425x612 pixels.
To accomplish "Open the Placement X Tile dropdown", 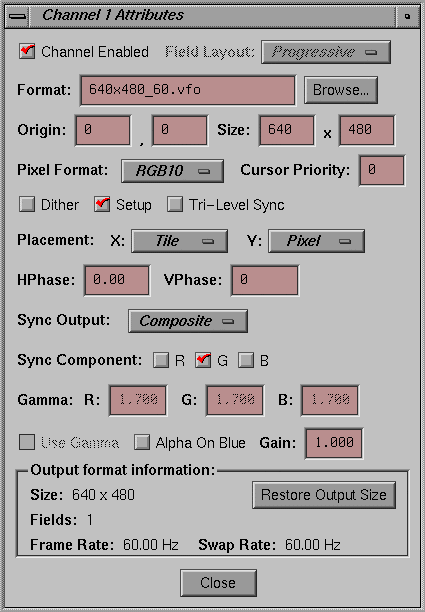I will click(x=180, y=241).
